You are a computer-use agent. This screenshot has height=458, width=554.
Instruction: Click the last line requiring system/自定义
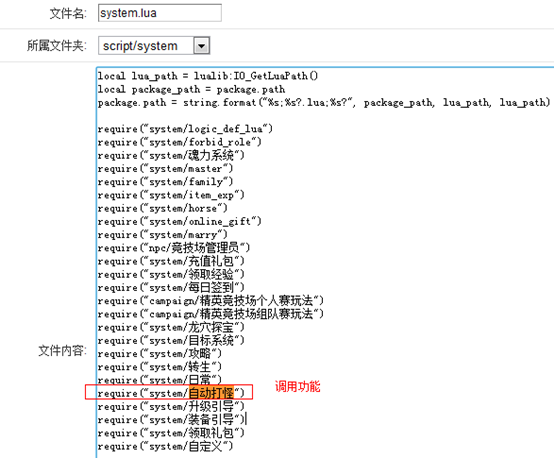[x=165, y=446]
